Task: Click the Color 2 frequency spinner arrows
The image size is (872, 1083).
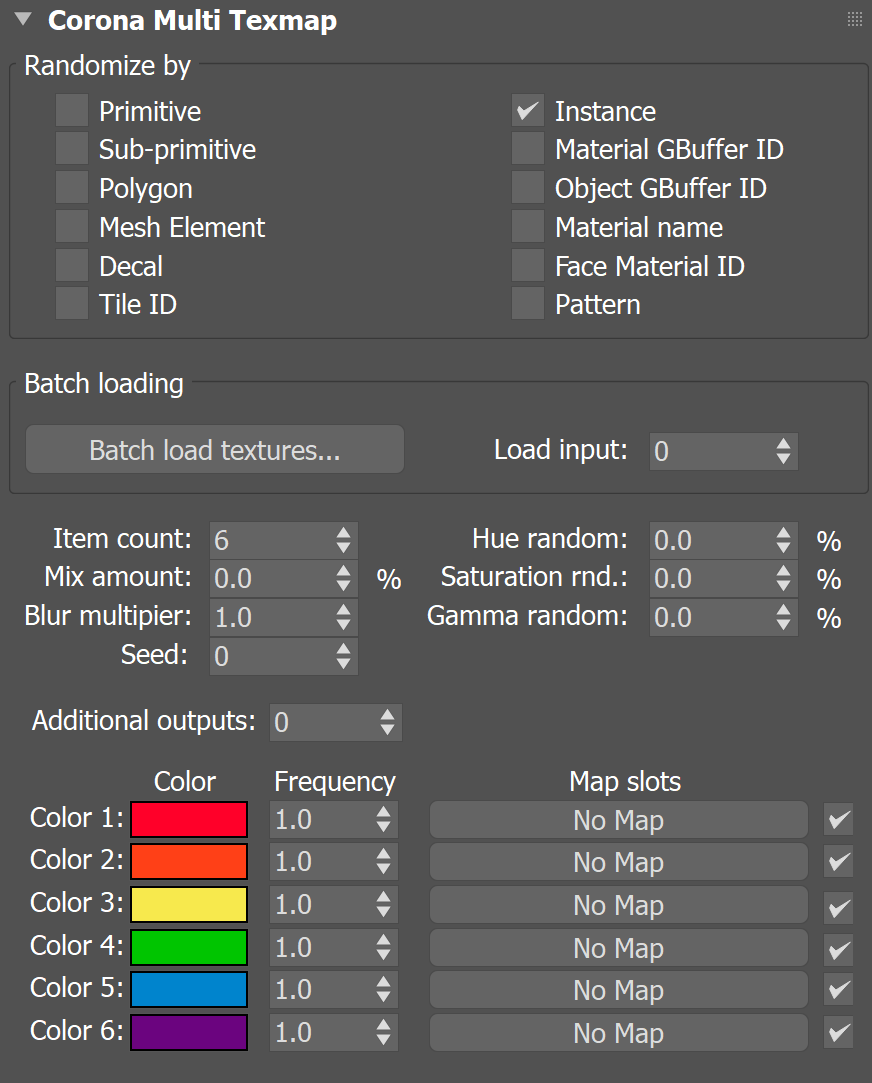Action: (x=384, y=861)
